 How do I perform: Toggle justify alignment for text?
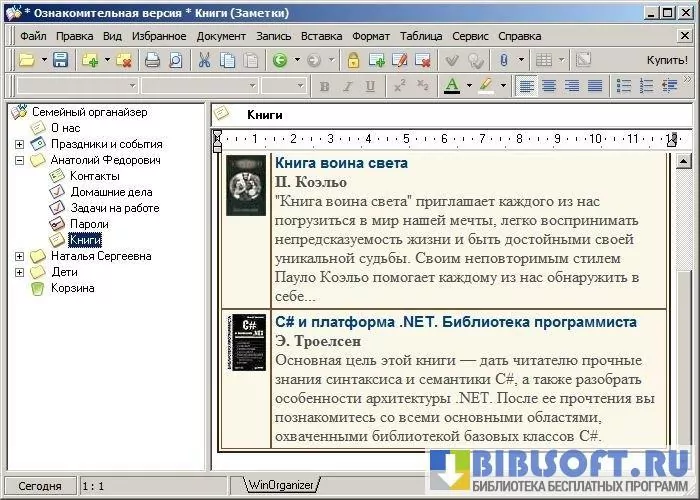tap(595, 86)
